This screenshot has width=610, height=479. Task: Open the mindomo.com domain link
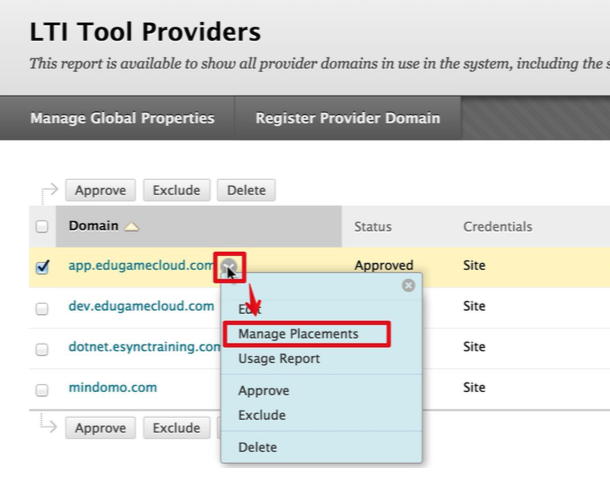click(112, 387)
